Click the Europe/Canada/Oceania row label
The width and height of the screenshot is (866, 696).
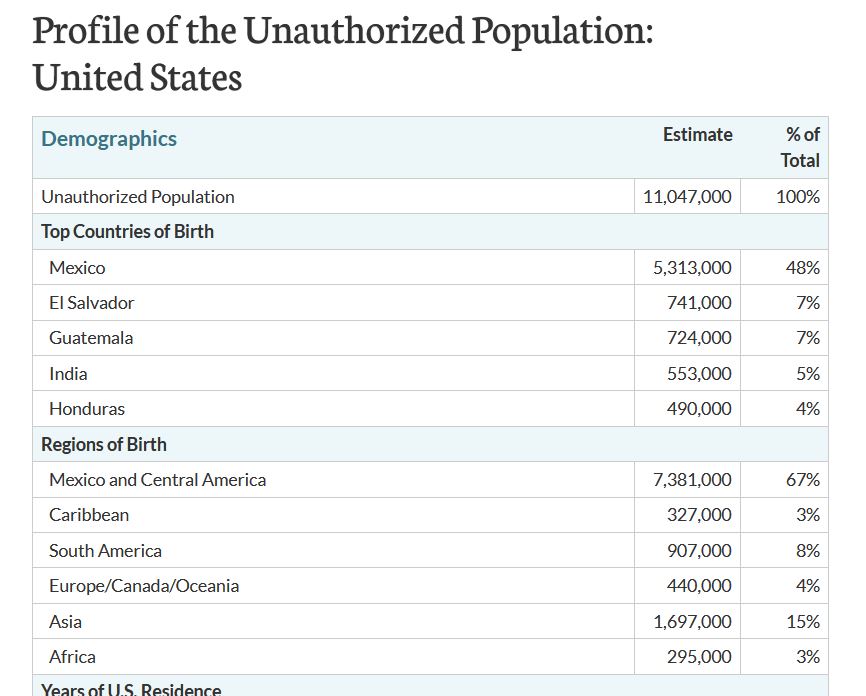click(x=144, y=586)
